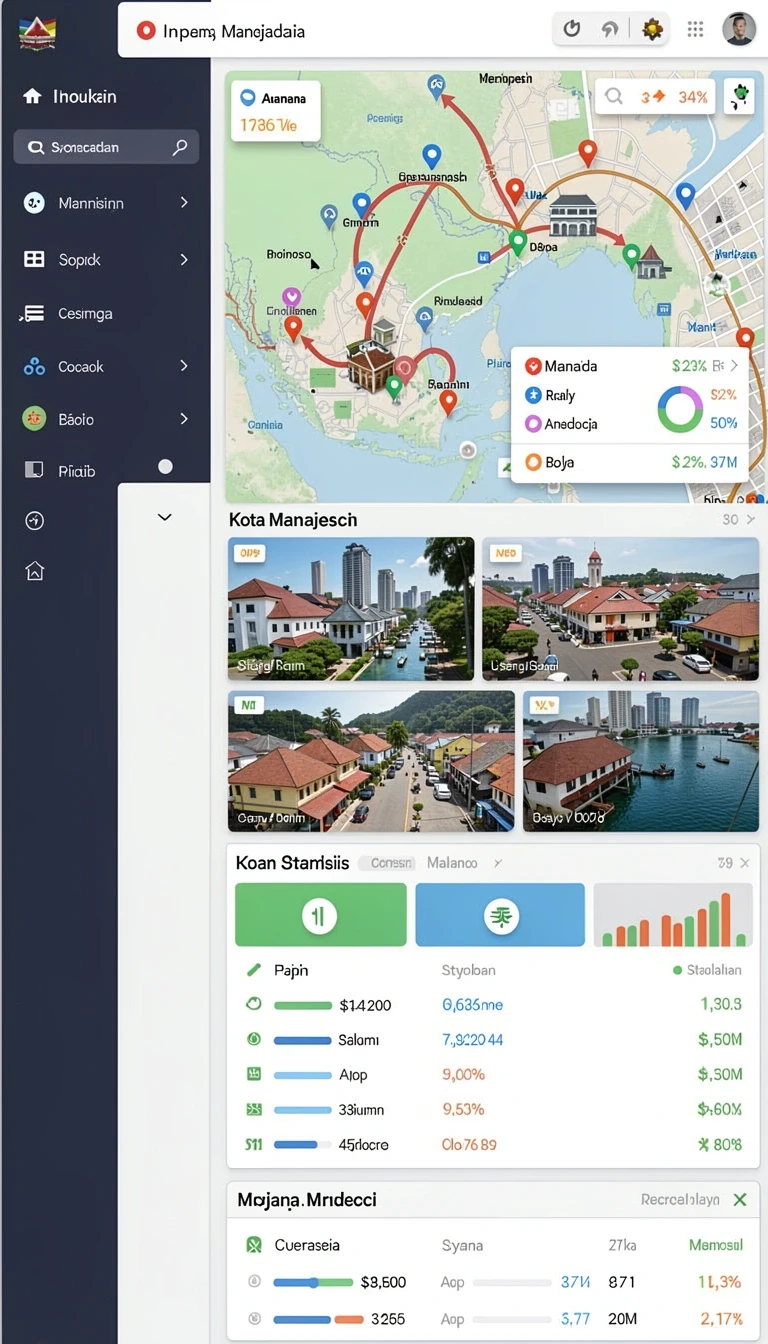Open the settings gear in header
The height and width of the screenshot is (1344, 768).
point(652,29)
